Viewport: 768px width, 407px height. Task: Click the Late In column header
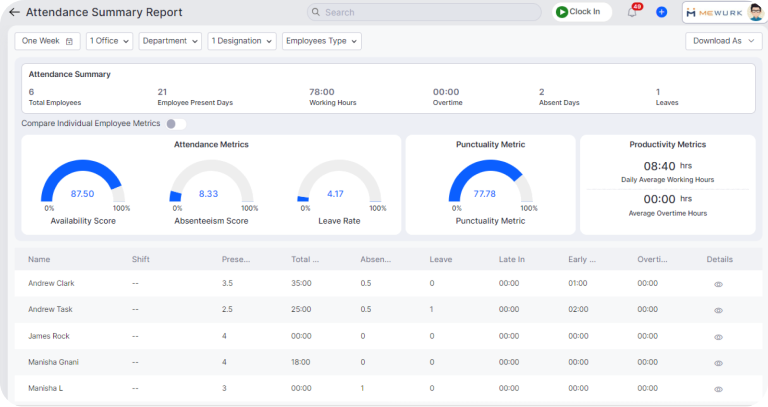[x=512, y=259]
